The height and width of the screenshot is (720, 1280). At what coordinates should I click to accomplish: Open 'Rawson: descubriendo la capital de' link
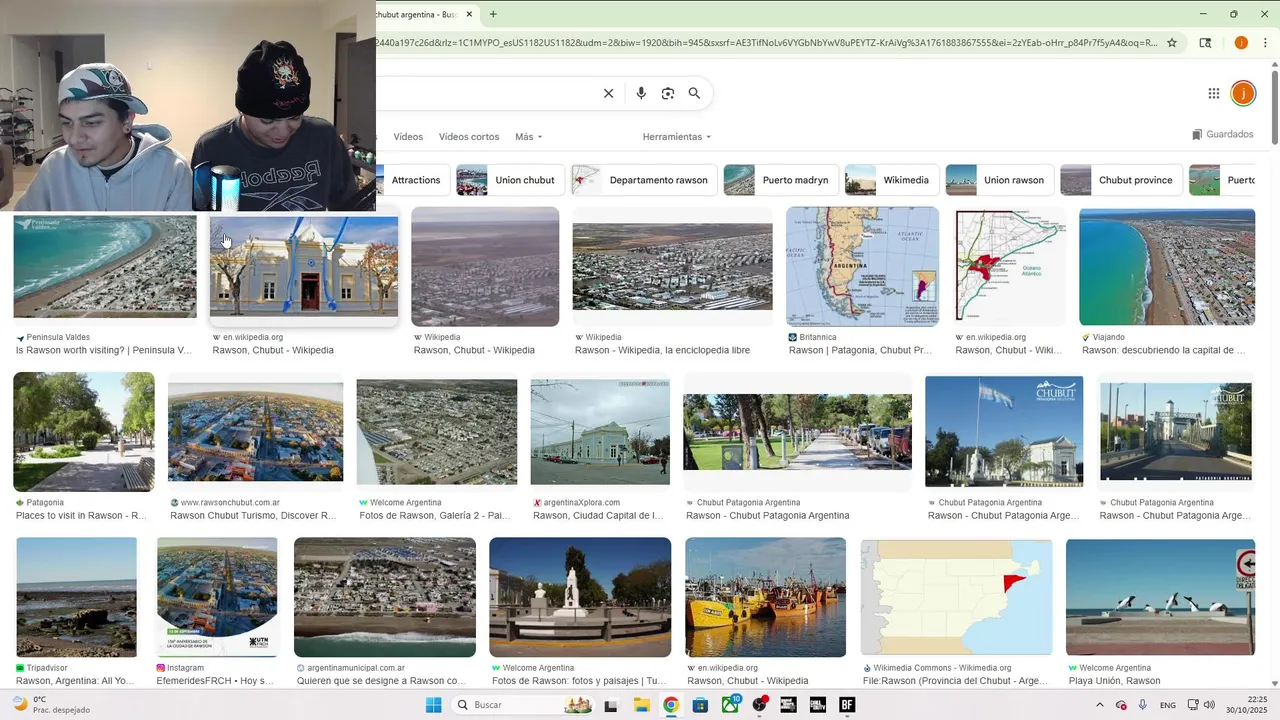[1164, 351]
